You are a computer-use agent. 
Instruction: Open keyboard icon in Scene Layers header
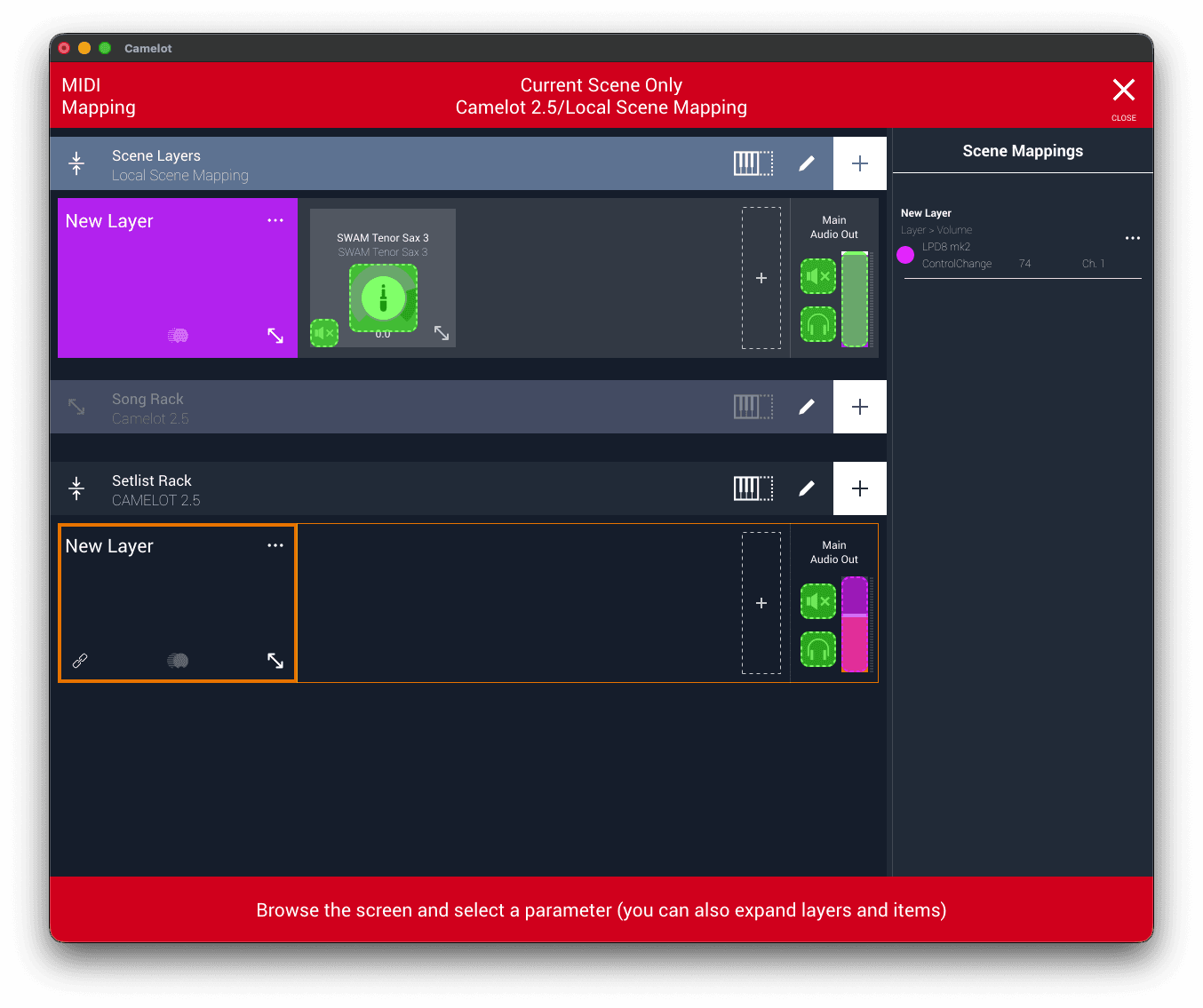point(753,163)
